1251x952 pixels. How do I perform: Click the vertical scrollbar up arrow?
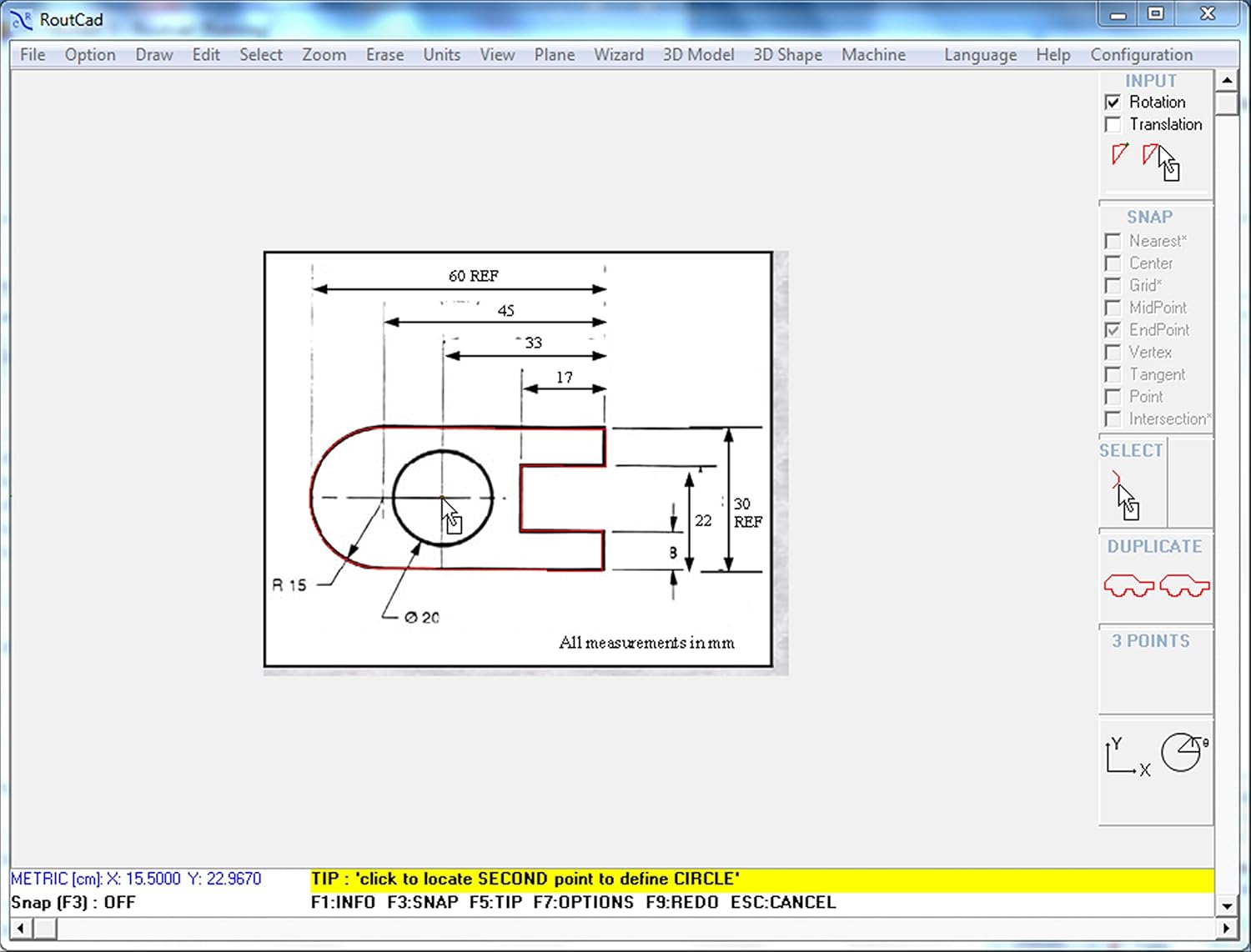1226,81
